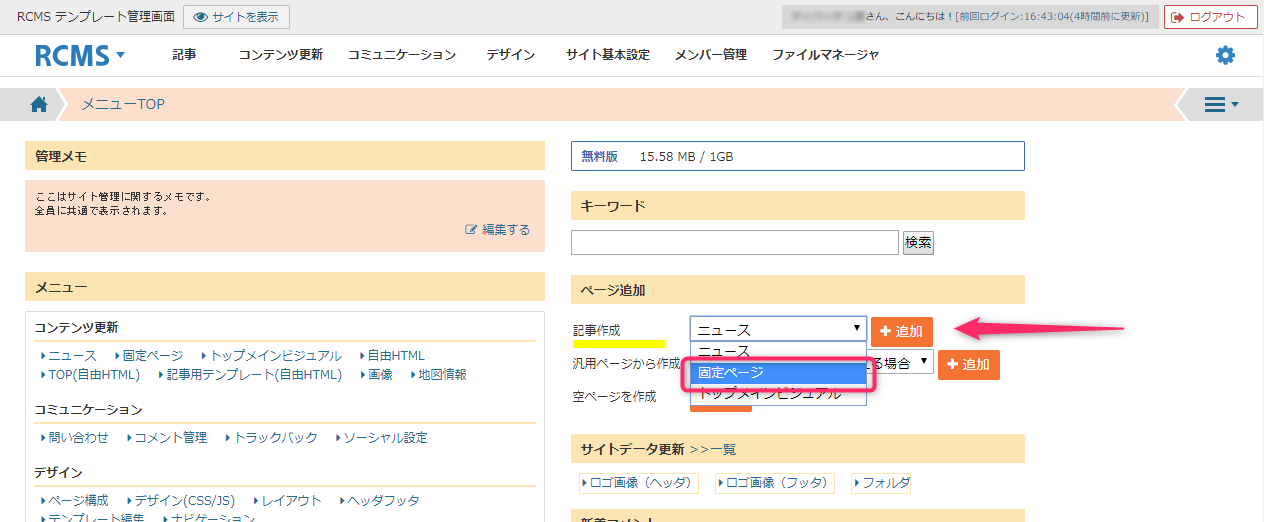Open the デザイン menu in navbar
The width and height of the screenshot is (1264, 522).
tap(510, 55)
